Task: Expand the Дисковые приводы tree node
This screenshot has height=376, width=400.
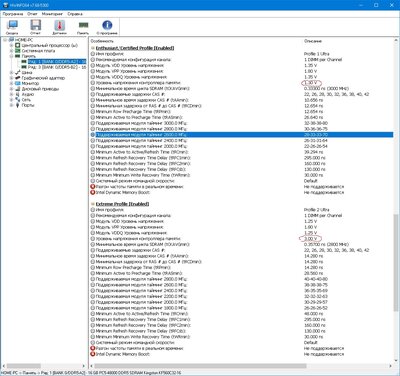Action: 11,89
